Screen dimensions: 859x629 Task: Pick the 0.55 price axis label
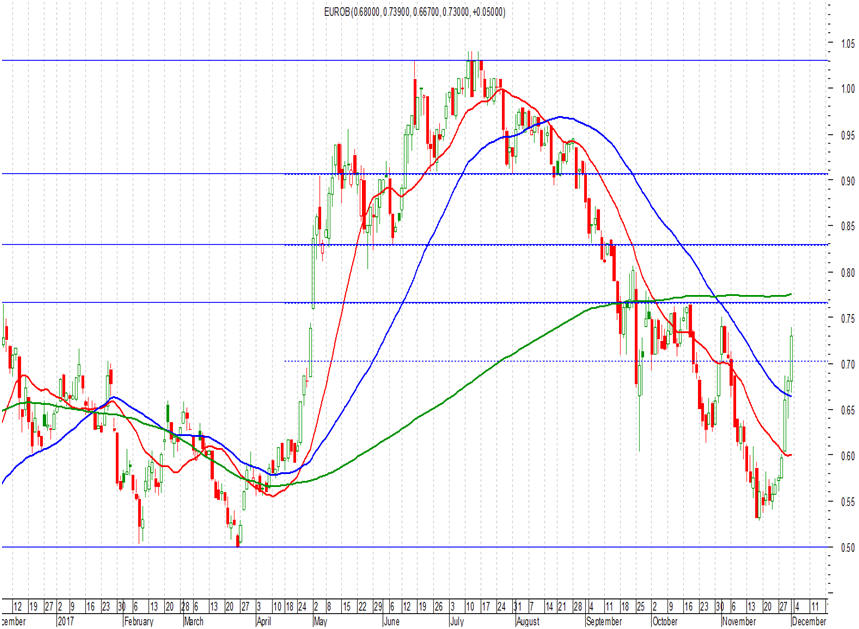[x=847, y=502]
